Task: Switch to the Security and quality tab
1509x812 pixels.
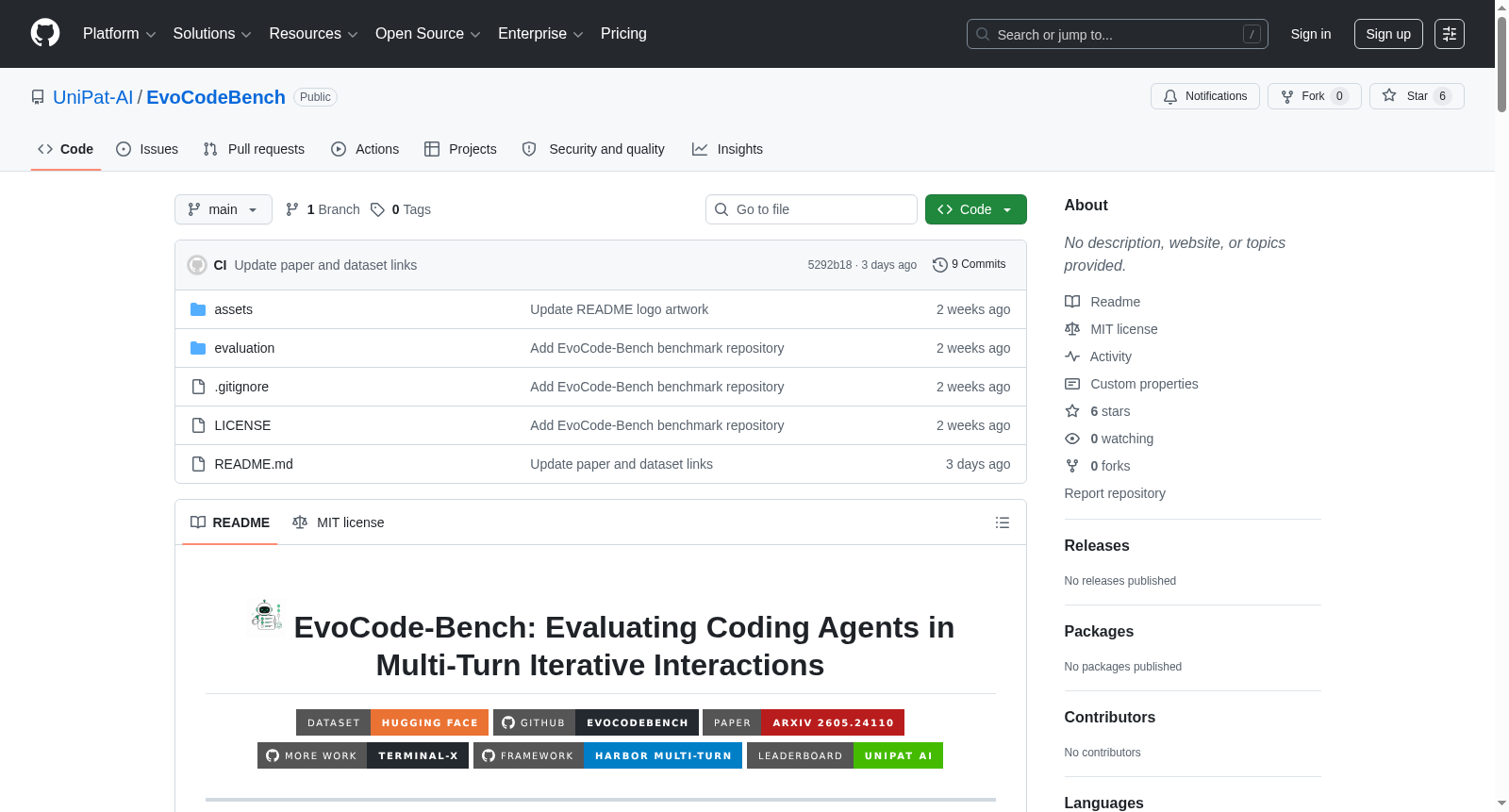Action: tap(593, 149)
